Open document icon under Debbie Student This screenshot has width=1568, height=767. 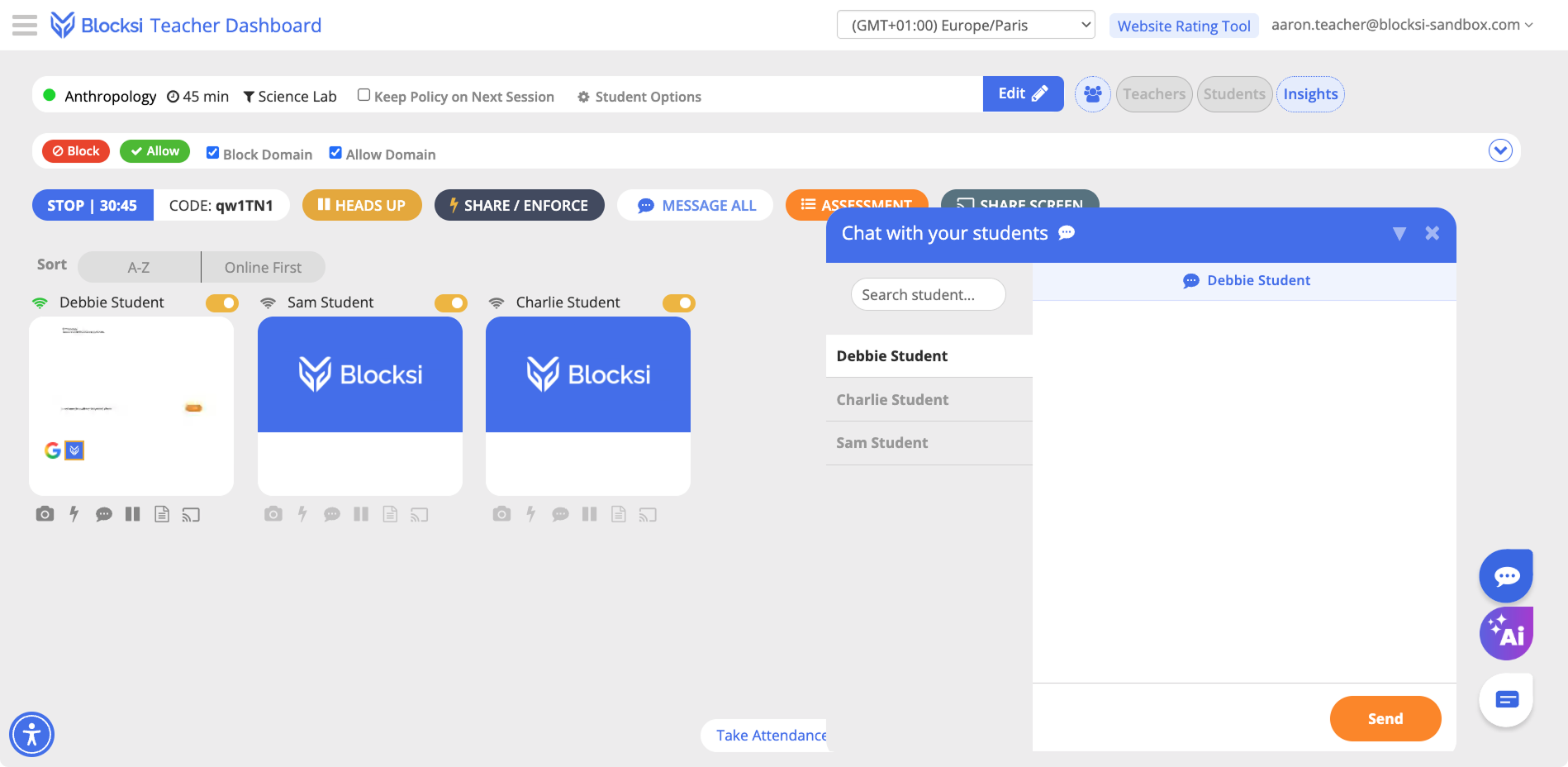point(162,514)
